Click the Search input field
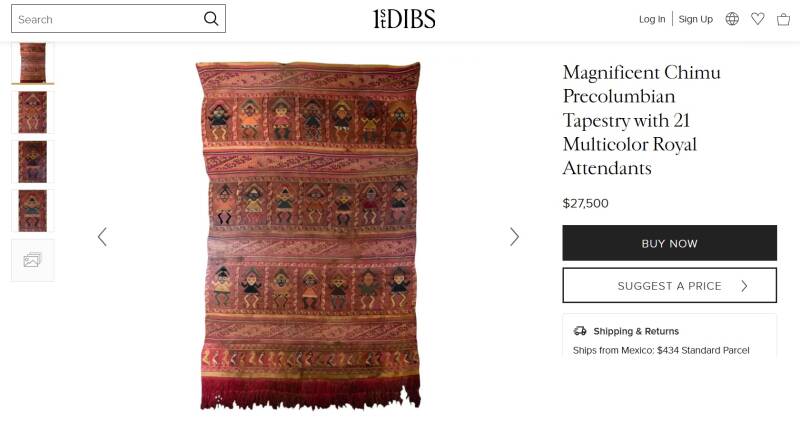The image size is (800, 423). tap(107, 19)
